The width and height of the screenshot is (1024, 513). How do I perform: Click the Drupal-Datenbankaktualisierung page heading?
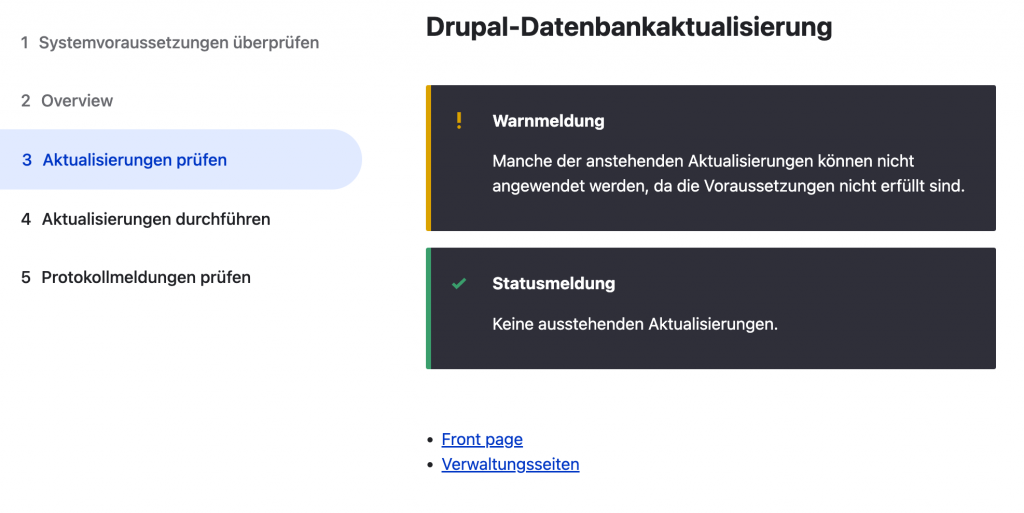629,27
